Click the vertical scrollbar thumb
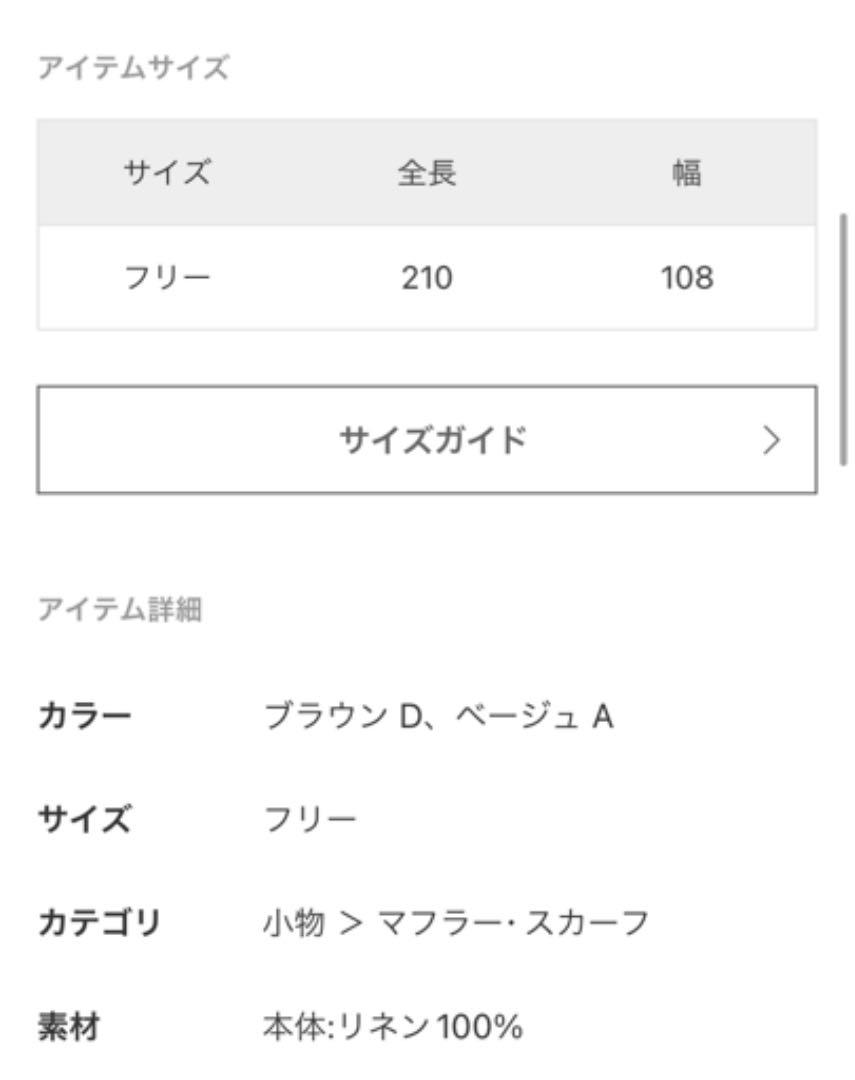855x1080 pixels. click(843, 340)
